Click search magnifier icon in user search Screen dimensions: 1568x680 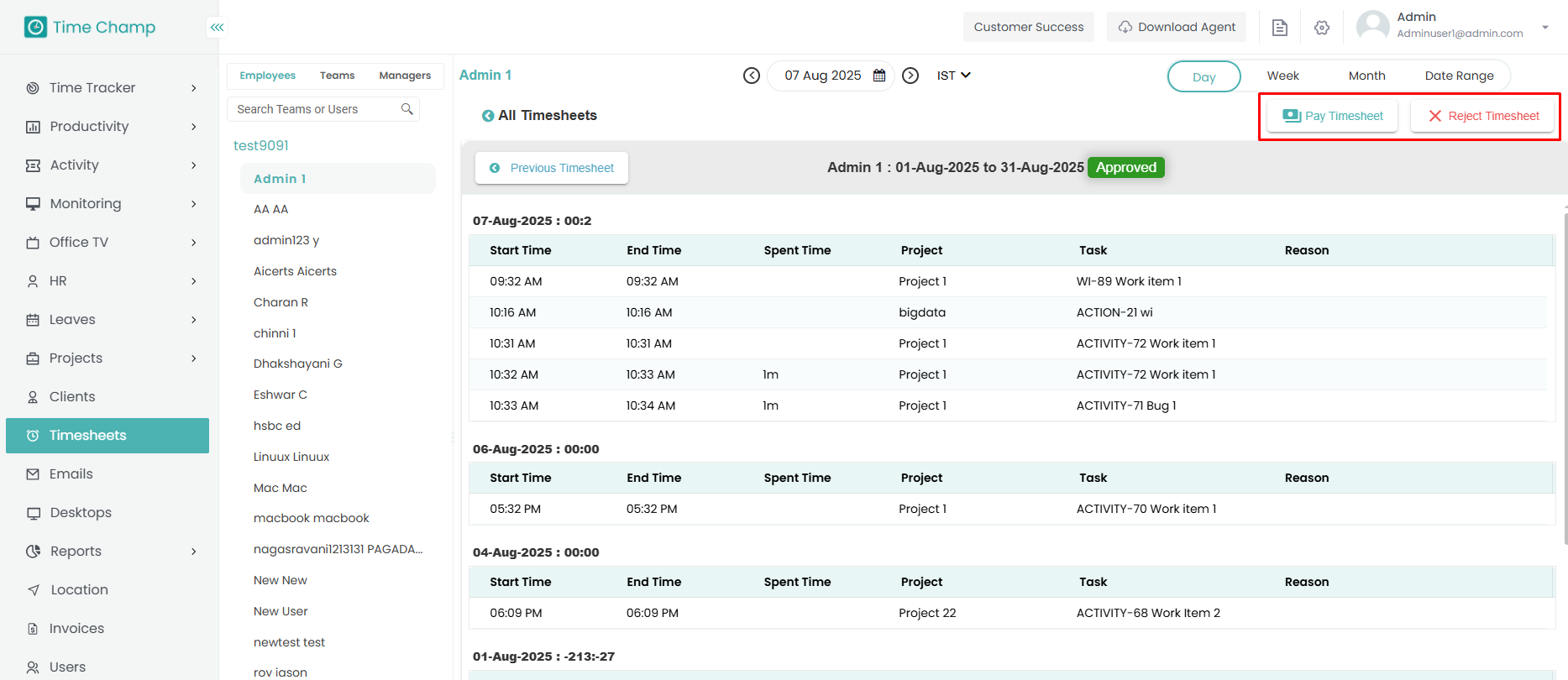point(407,109)
